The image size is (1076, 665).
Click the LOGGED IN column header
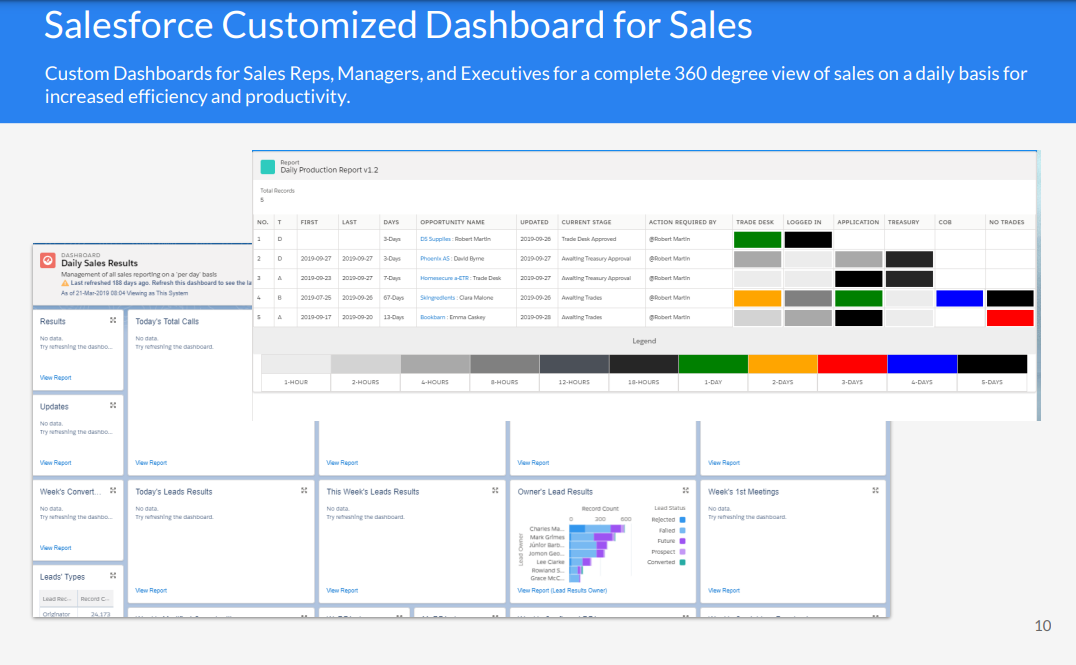point(804,222)
